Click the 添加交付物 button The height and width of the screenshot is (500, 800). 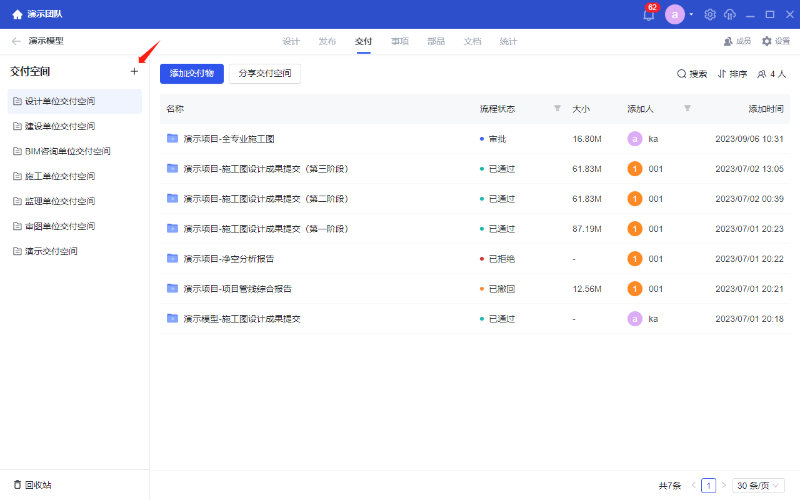tap(192, 73)
